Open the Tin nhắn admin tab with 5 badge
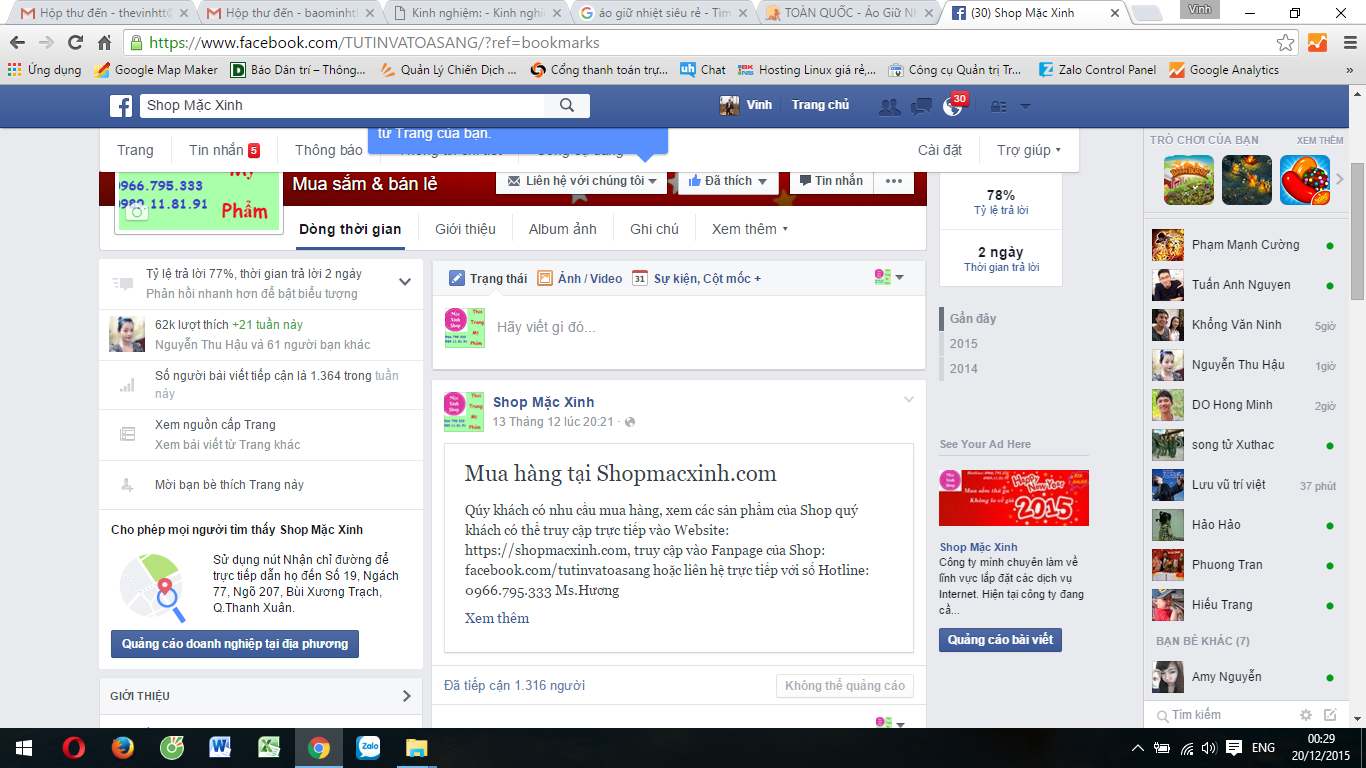The image size is (1366, 768). 224,150
